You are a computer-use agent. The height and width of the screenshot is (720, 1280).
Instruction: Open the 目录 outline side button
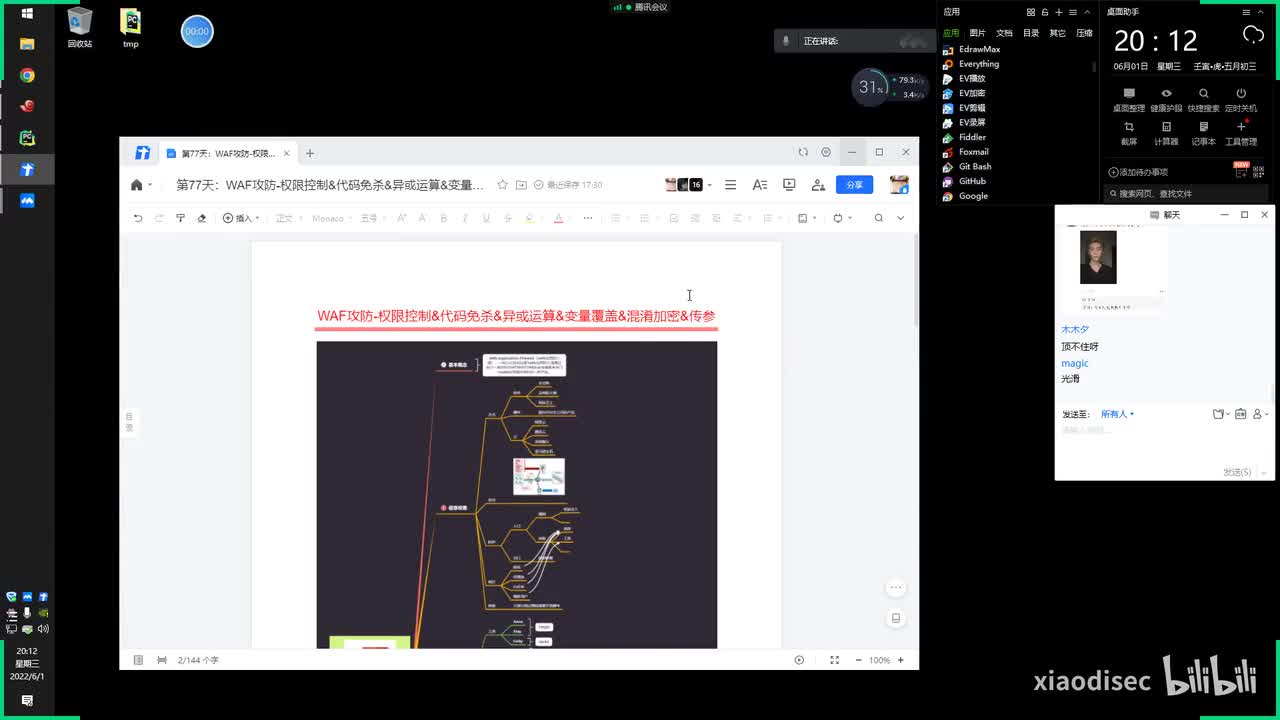[x=129, y=422]
